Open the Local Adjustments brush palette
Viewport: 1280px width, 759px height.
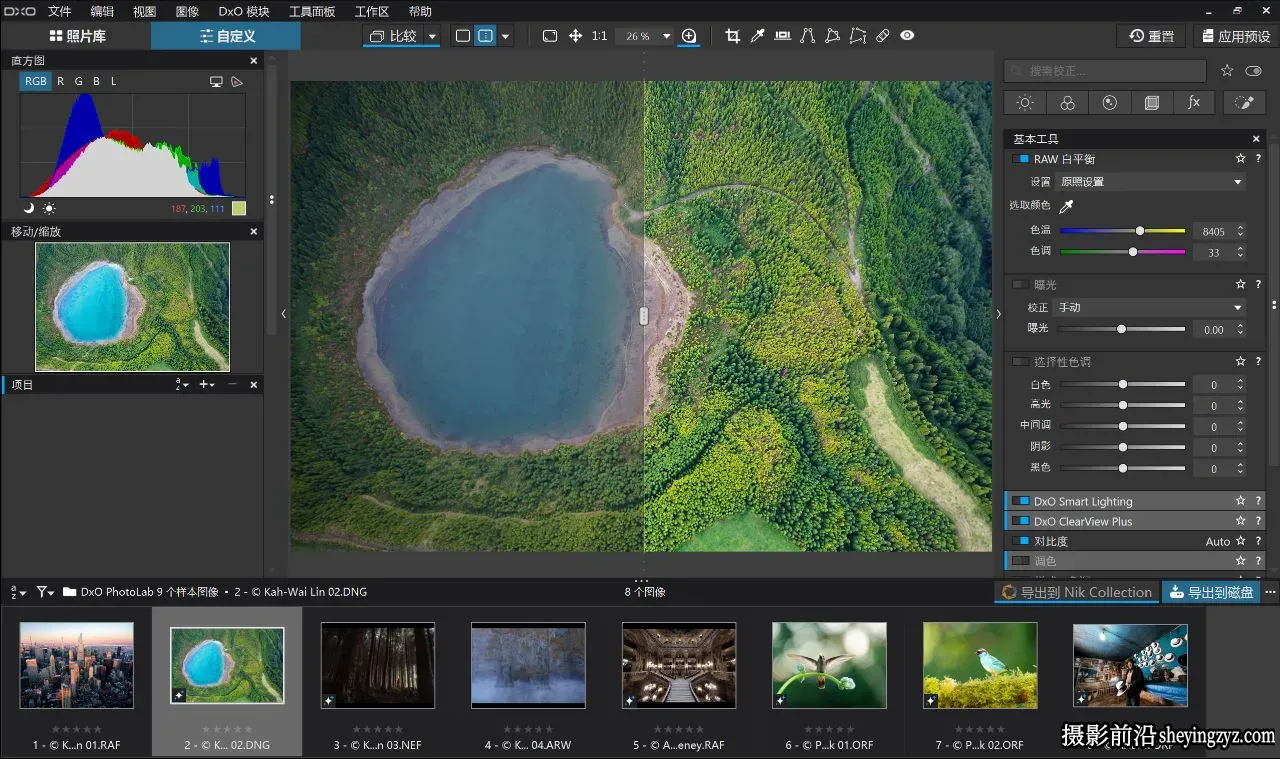tap(1244, 103)
